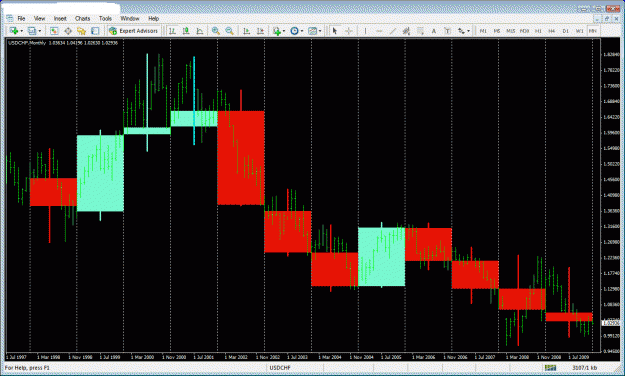Expand the Periods dropdown arrow

pos(302,31)
